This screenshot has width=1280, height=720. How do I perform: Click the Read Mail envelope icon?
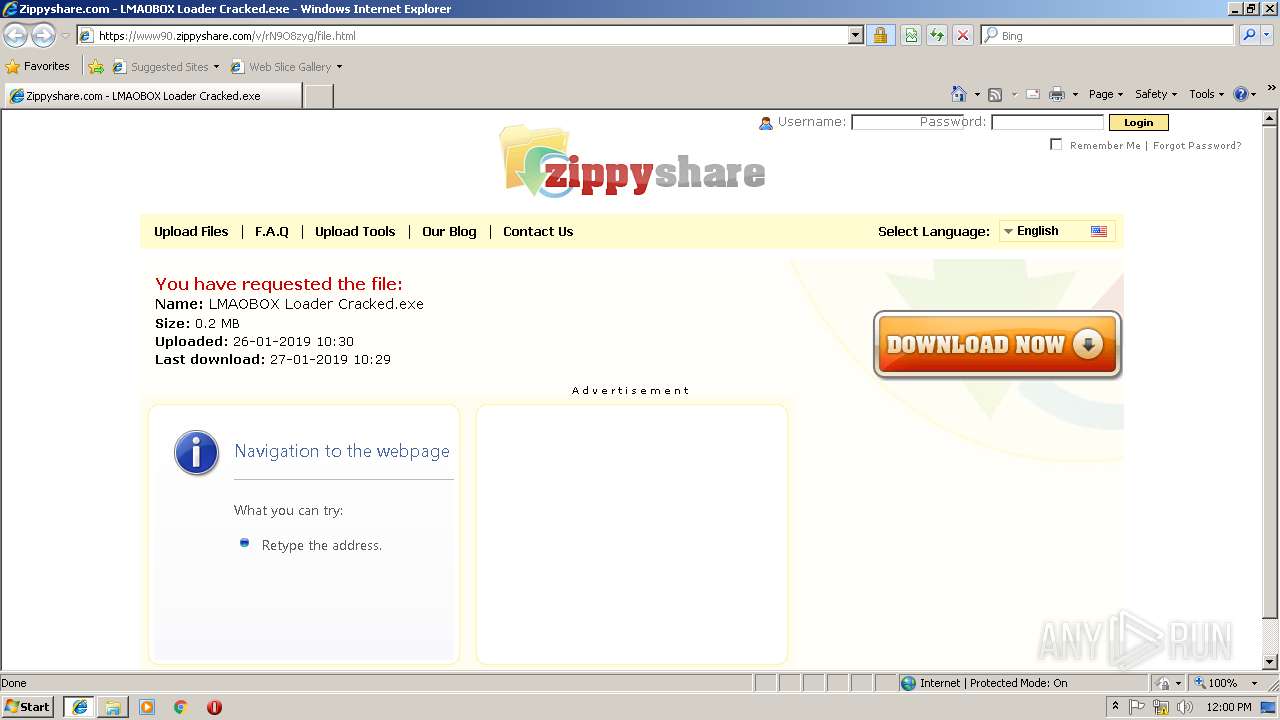click(x=1033, y=94)
